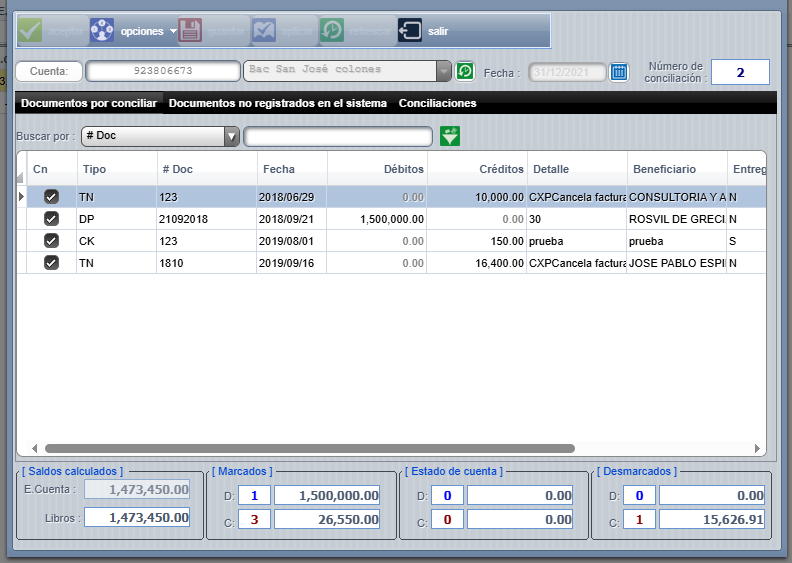Expand the opciones dropdown arrow
This screenshot has height=563, width=792.
pos(173,31)
